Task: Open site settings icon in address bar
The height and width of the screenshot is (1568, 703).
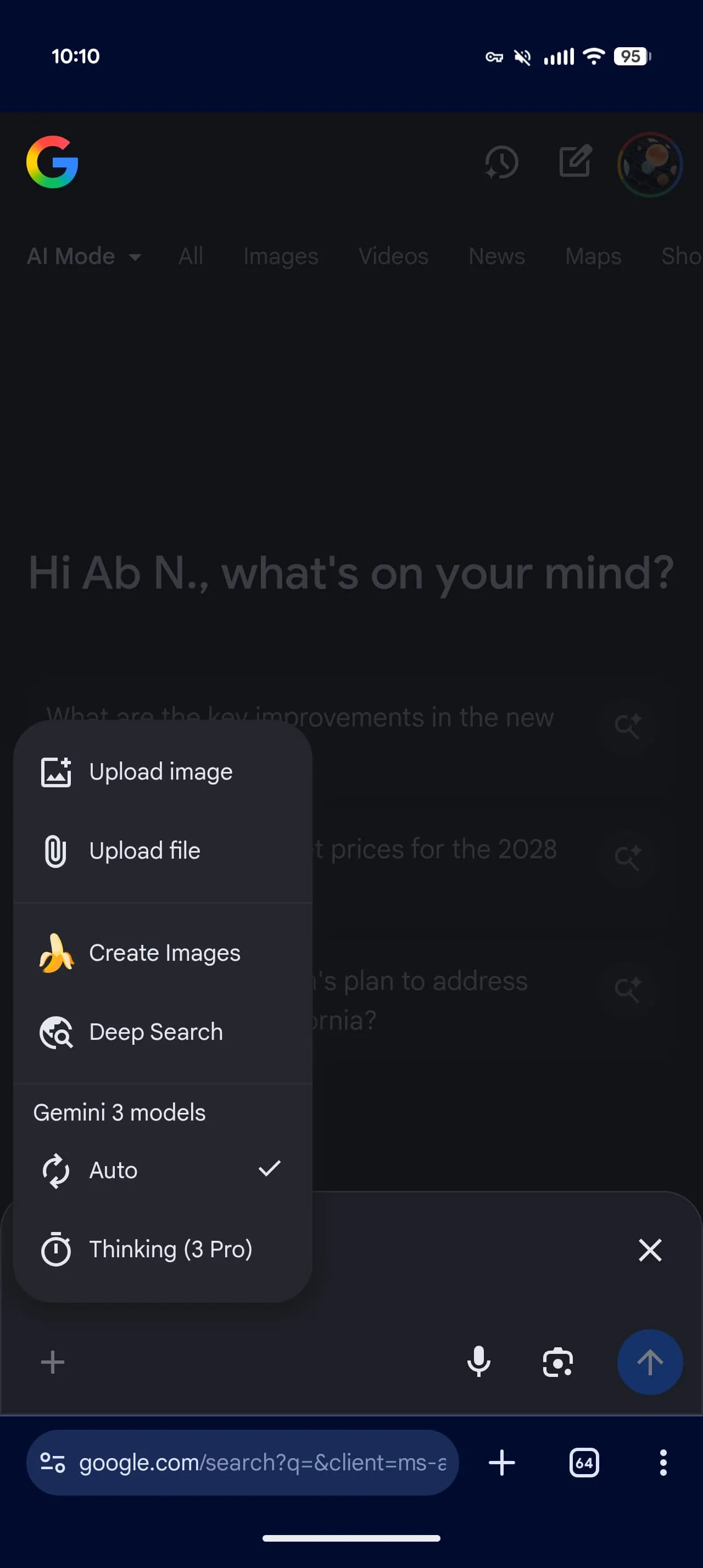Action: pos(52,1463)
